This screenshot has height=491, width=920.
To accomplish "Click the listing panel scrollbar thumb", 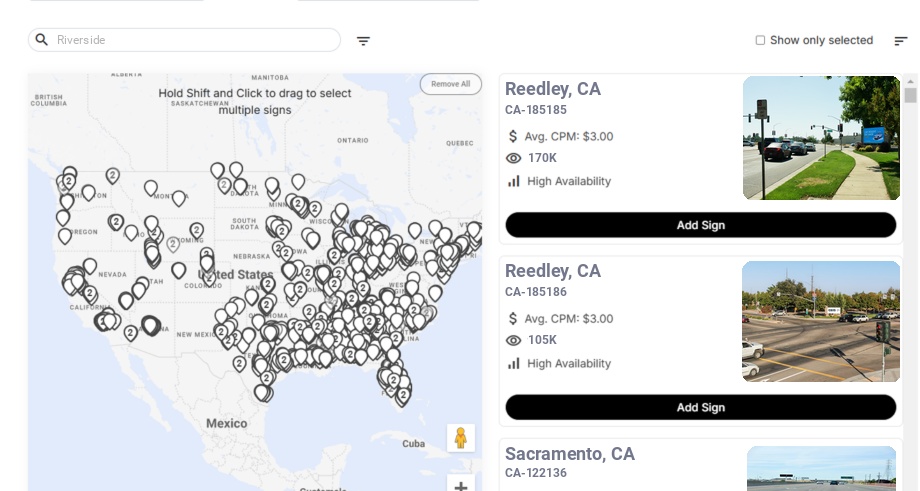I will click(910, 95).
